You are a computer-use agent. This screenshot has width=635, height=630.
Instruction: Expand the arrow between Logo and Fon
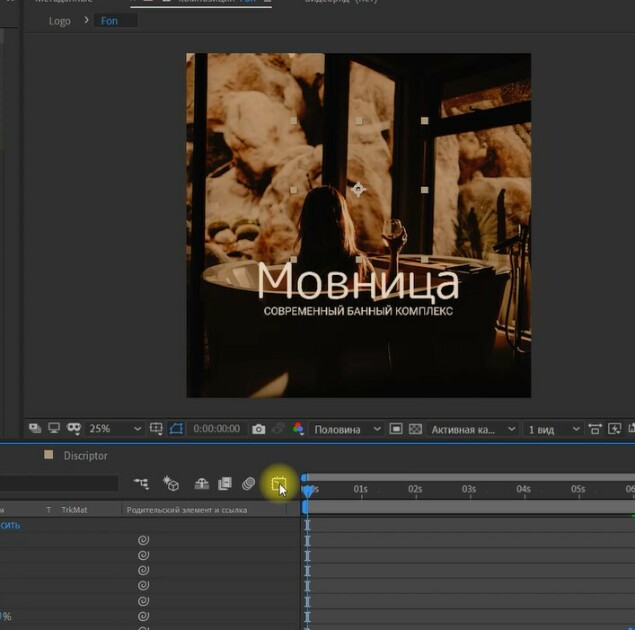point(86,20)
